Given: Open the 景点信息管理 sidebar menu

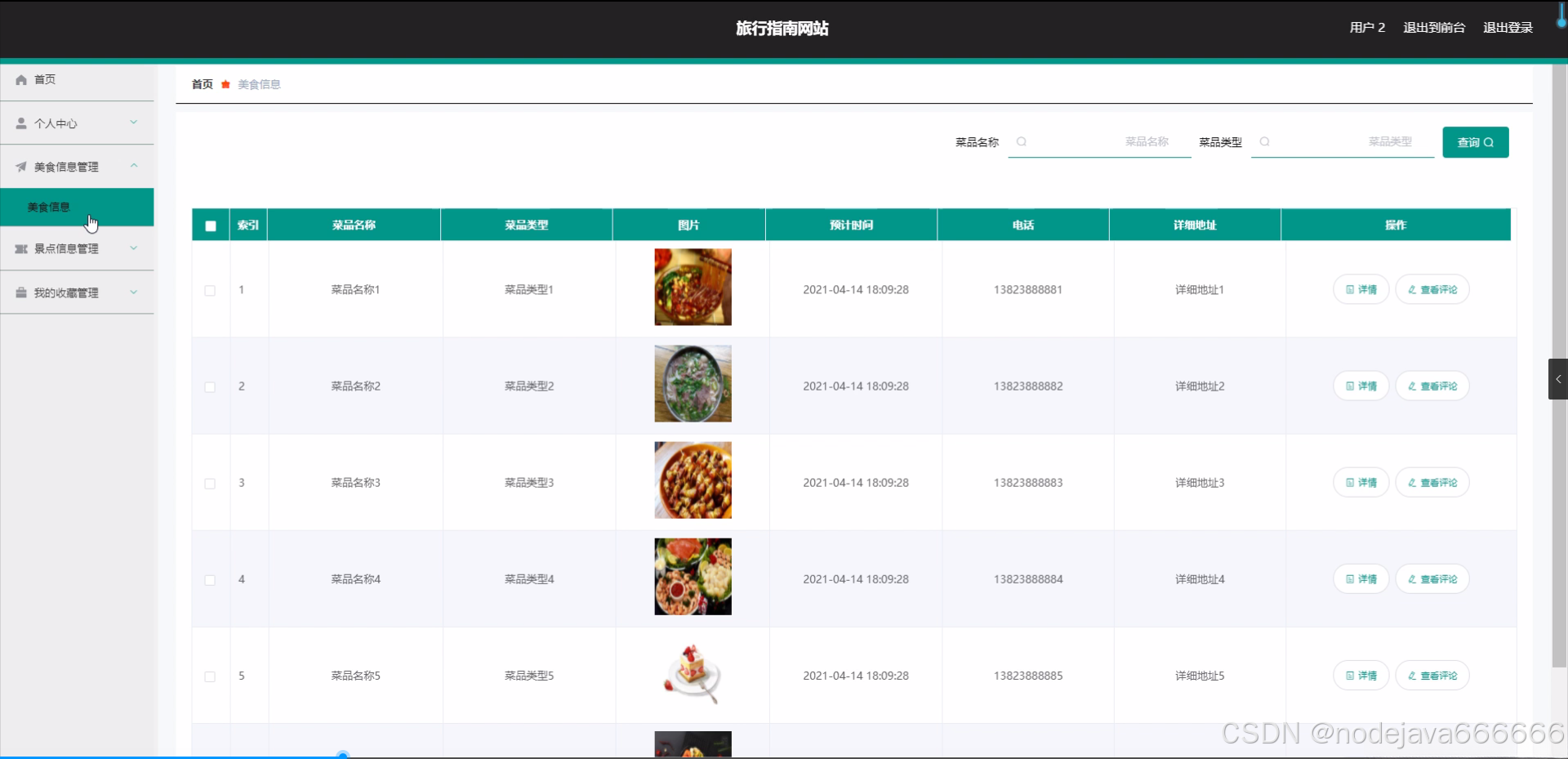Looking at the screenshot, I should (x=77, y=248).
